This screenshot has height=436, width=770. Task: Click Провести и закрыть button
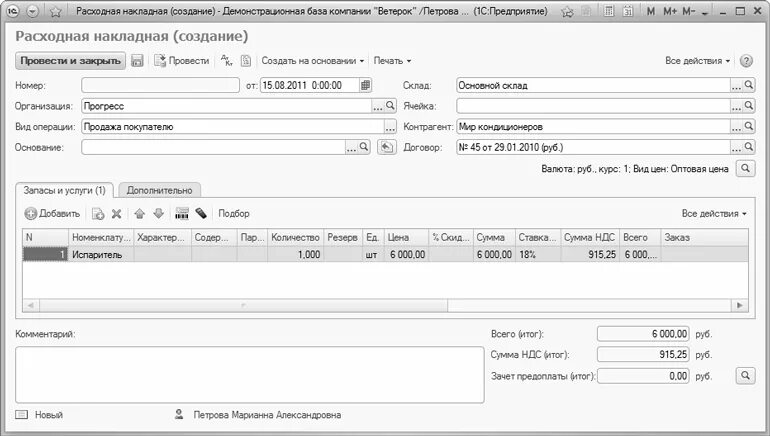[70, 61]
